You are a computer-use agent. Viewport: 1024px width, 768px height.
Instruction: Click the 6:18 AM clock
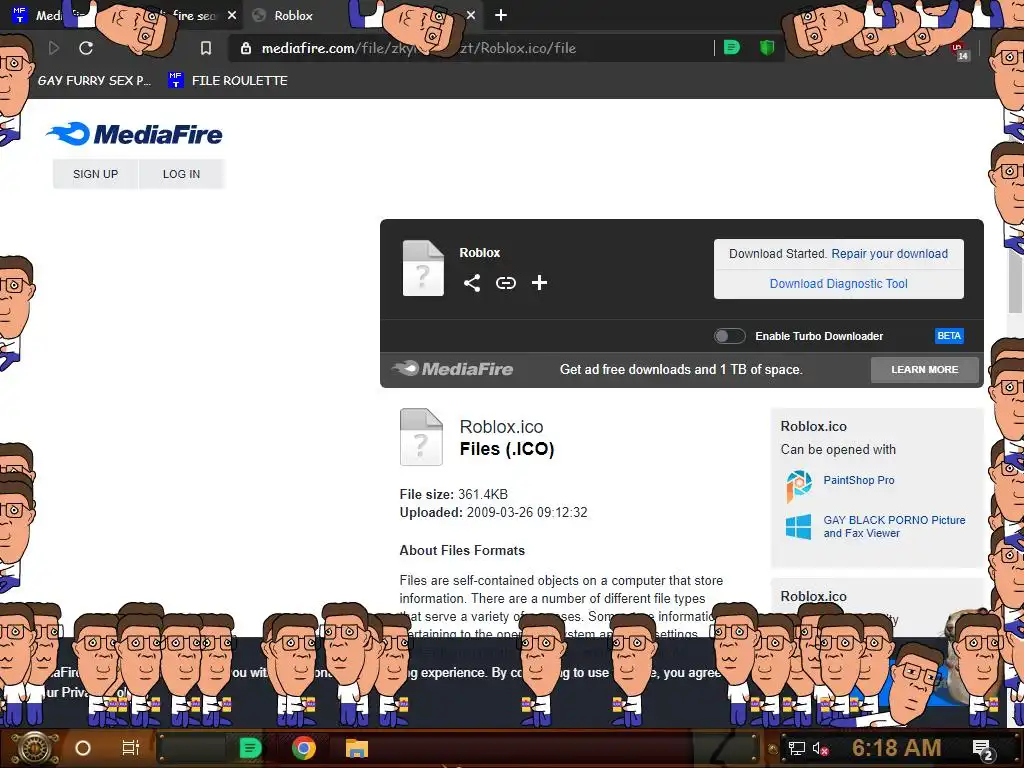(897, 748)
